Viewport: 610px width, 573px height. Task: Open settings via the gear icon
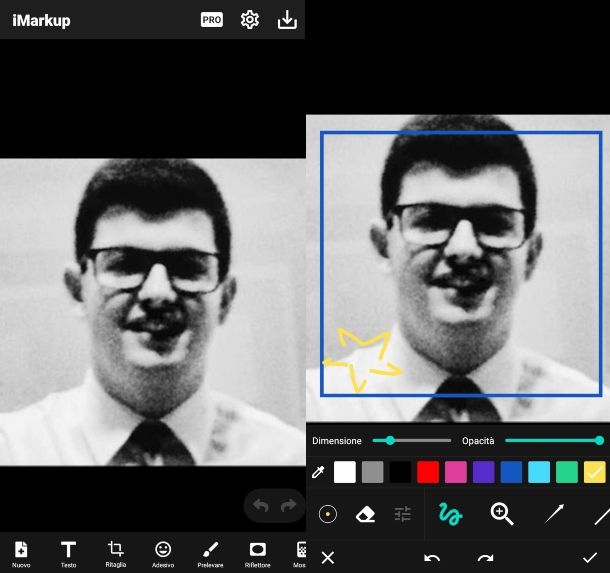[x=249, y=19]
